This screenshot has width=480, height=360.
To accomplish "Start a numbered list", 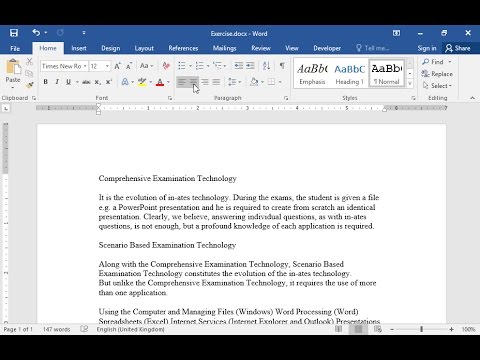I will 199,66.
